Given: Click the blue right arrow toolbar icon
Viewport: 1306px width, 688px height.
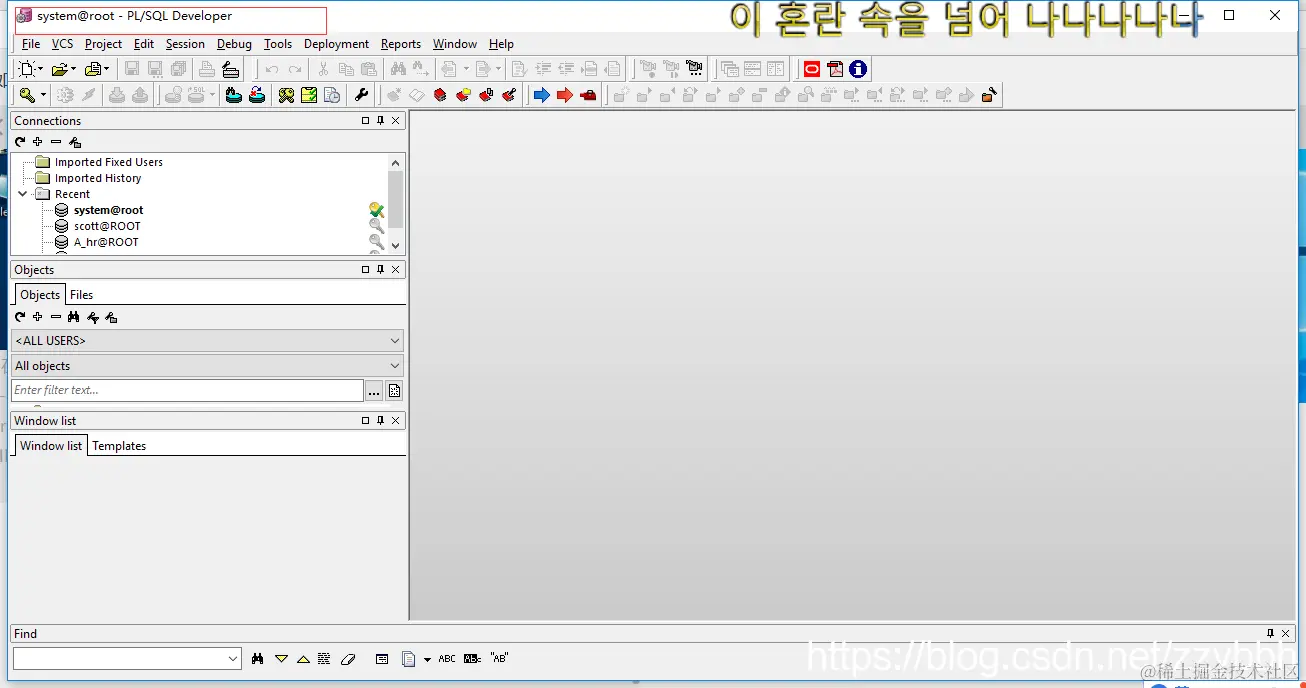Looking at the screenshot, I should coord(542,95).
